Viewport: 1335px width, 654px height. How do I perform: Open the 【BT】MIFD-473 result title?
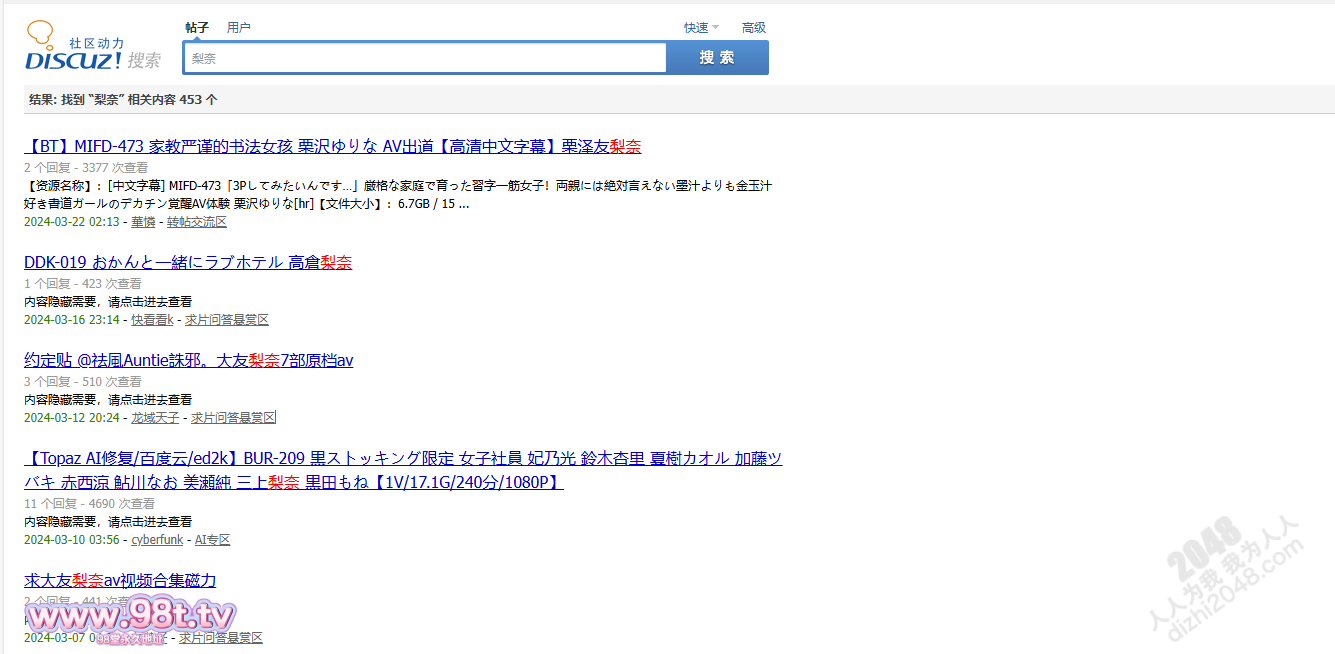(332, 147)
